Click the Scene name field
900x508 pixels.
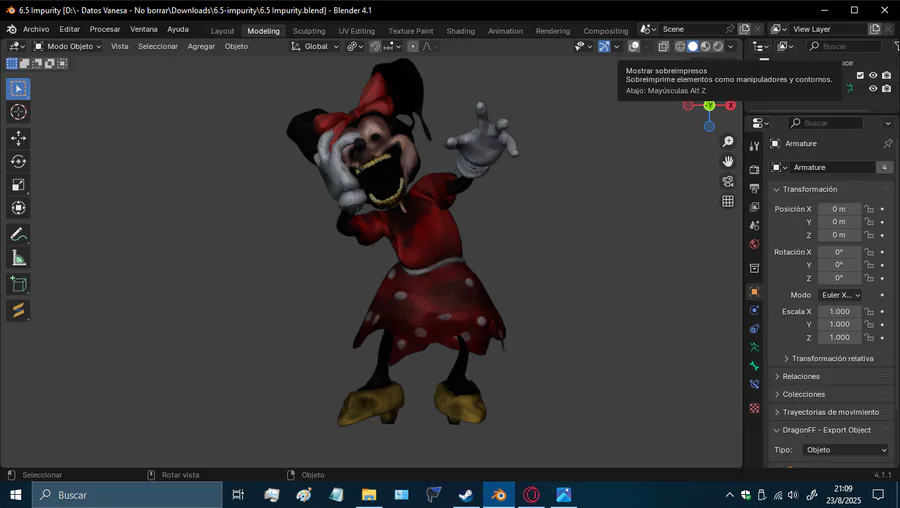pyautogui.click(x=692, y=29)
